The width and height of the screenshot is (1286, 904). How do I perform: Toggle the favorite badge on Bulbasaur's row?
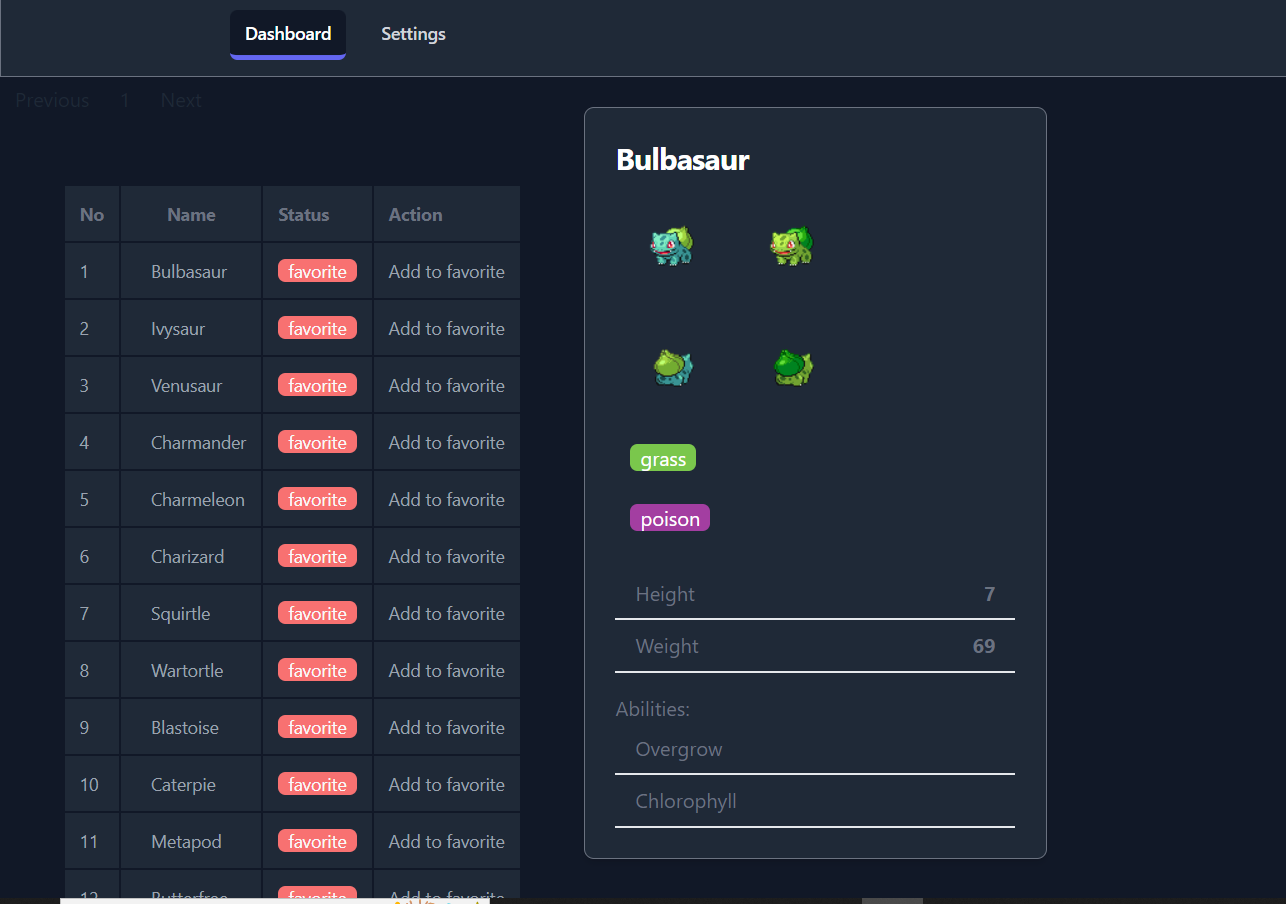pos(317,271)
